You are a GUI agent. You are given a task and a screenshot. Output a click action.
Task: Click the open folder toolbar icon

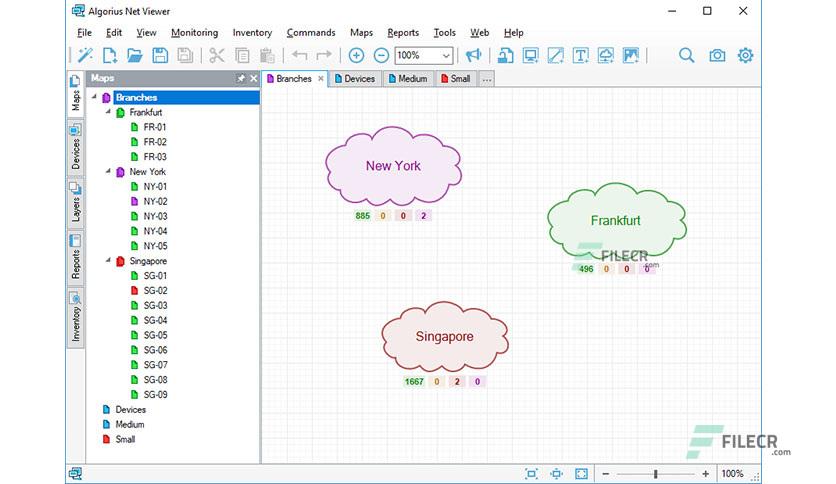click(135, 55)
